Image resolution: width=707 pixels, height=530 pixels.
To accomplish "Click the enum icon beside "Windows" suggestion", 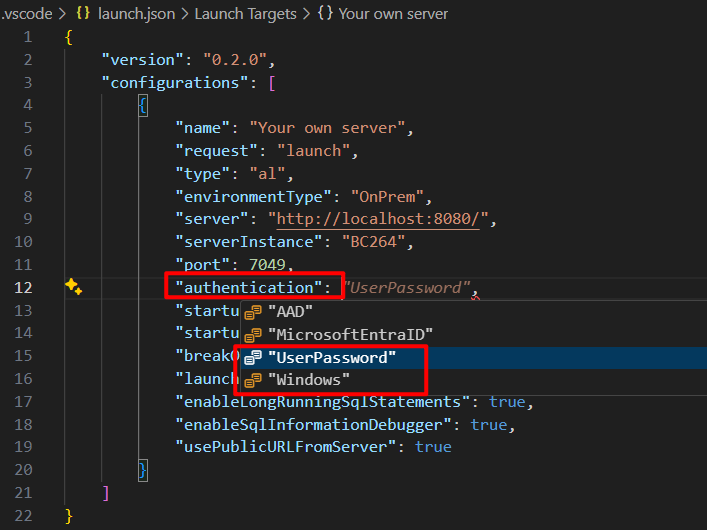I will (x=253, y=380).
